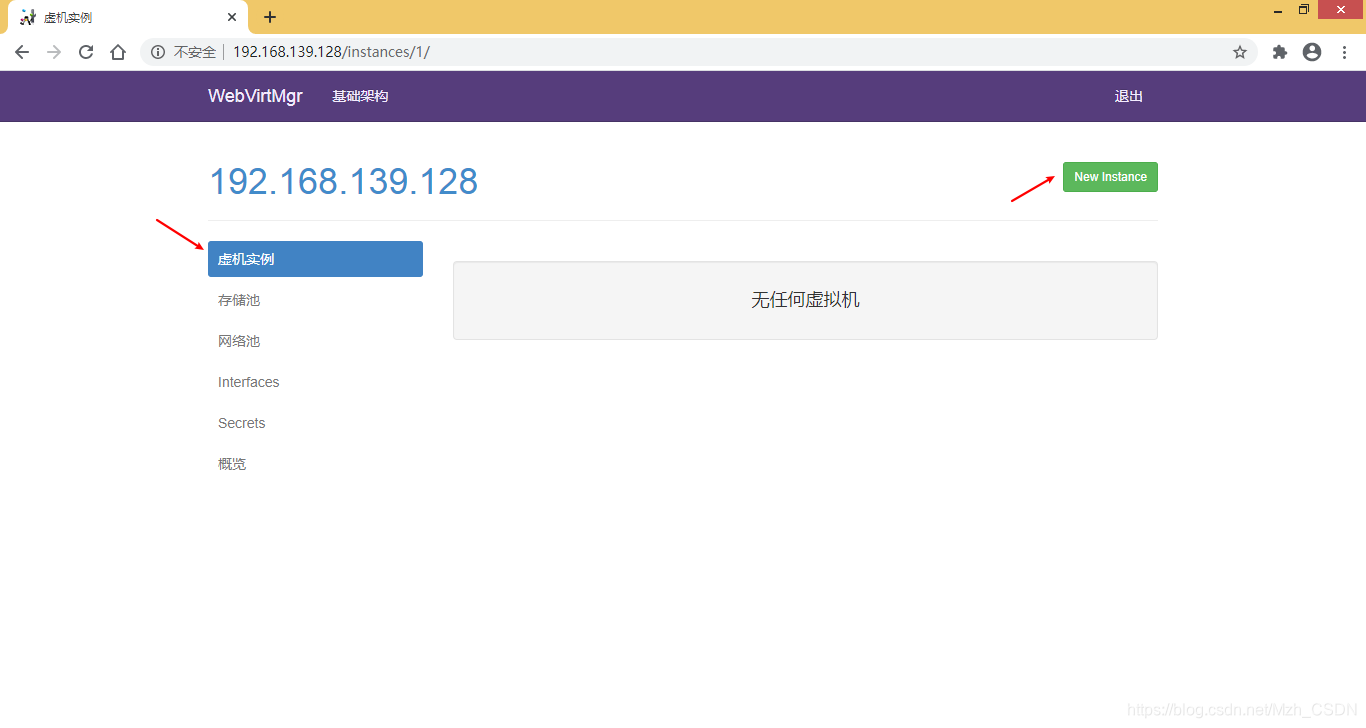This screenshot has width=1366, height=728.
Task: Open Interfaces in the sidebar
Action: 315,382
